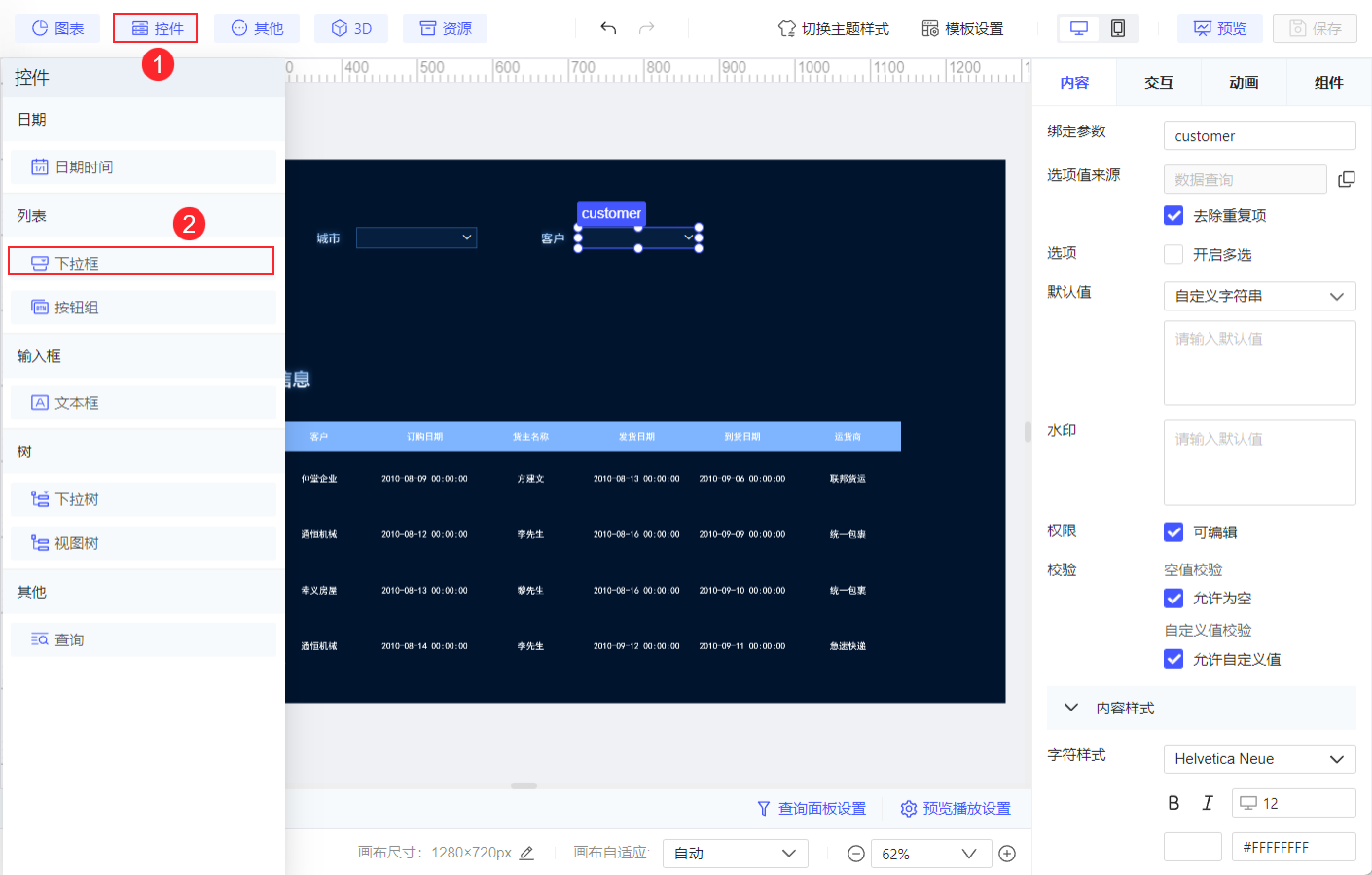Open the 自定义字符串 default value dropdown

(x=1259, y=296)
